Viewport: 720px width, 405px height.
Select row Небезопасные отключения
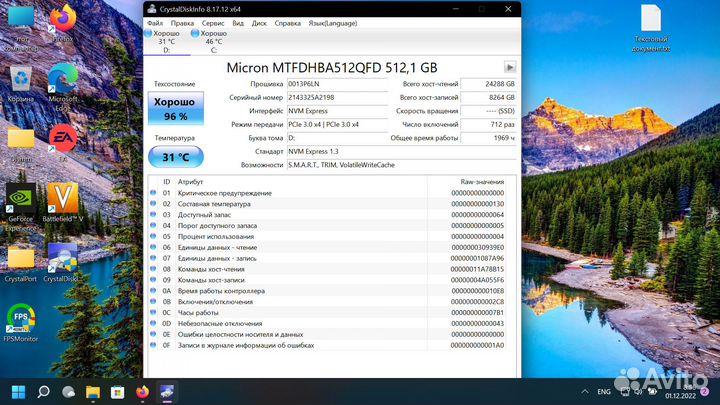327,324
